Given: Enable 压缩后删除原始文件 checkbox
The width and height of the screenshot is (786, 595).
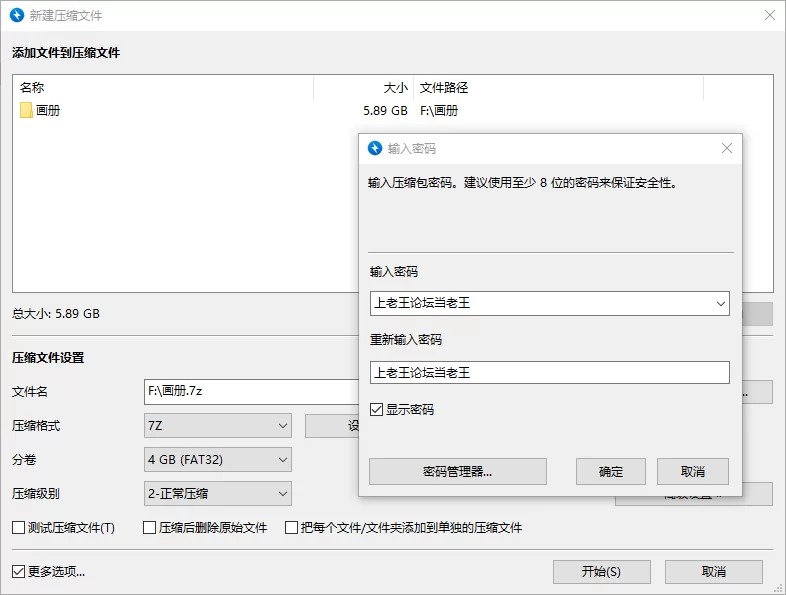Looking at the screenshot, I should click(150, 528).
